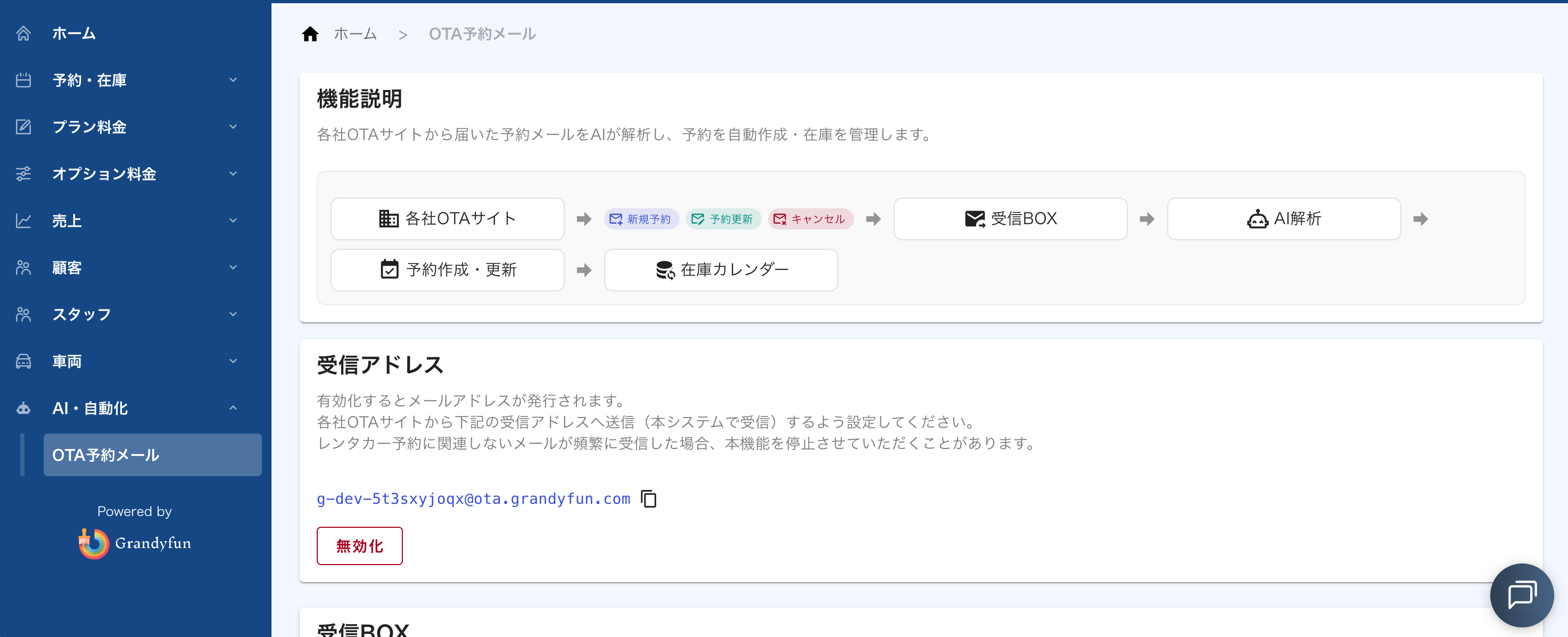Screen dimensions: 1568x637
Task: Expand the オプション料金 menu chevron
Action: click(233, 174)
